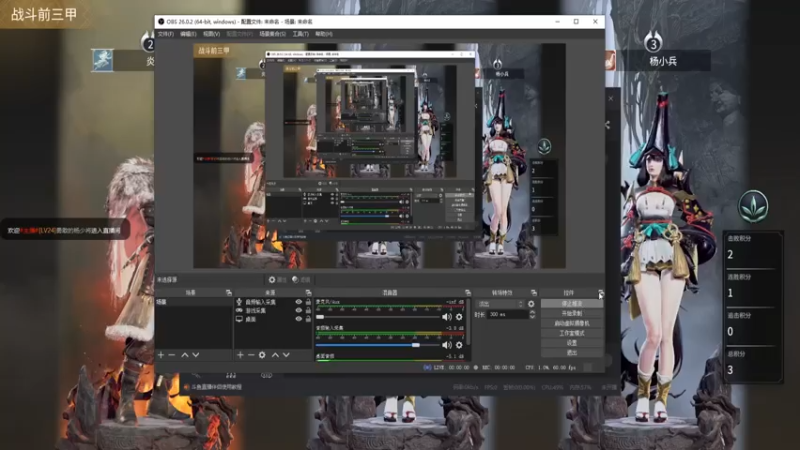Click the monitor icon of 桌面 source
Viewport: 800px width, 450px height.
tap(239, 319)
